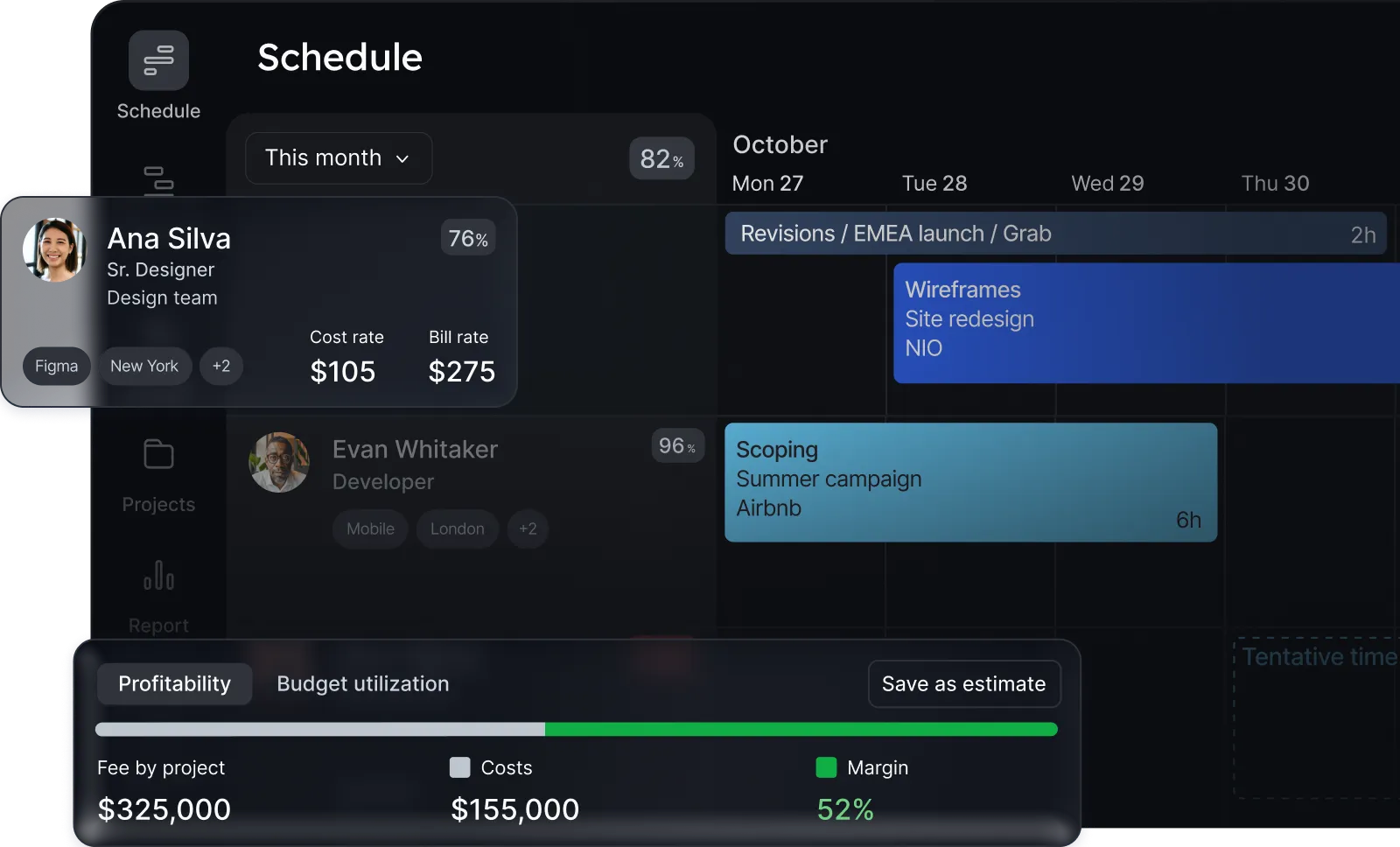Screen dimensions: 1400x847
Task: Open the Report bar chart icon
Action: tap(158, 575)
